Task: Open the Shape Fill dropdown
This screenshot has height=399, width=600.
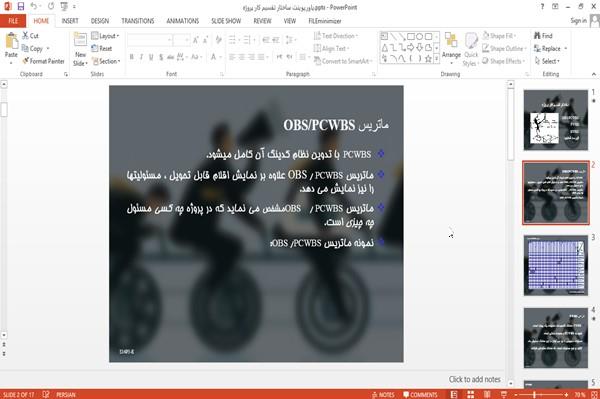Action: [499, 36]
